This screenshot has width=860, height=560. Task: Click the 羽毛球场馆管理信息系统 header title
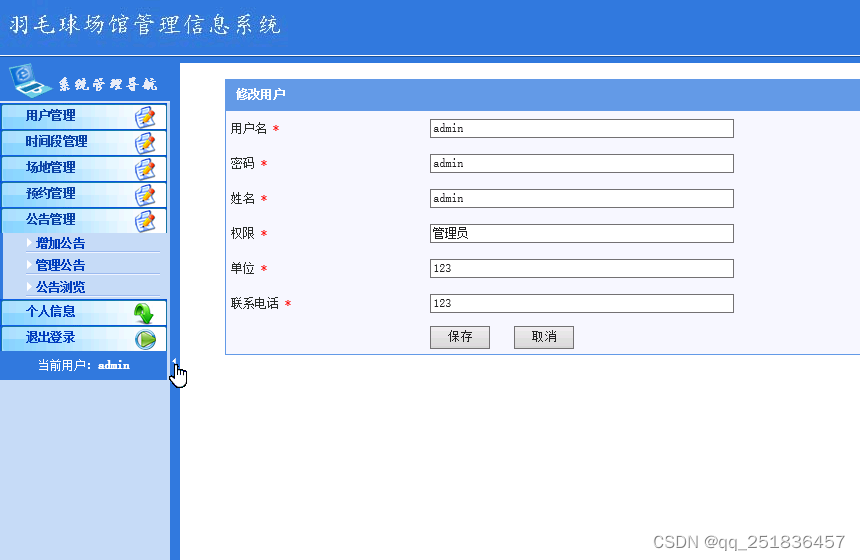coord(145,25)
